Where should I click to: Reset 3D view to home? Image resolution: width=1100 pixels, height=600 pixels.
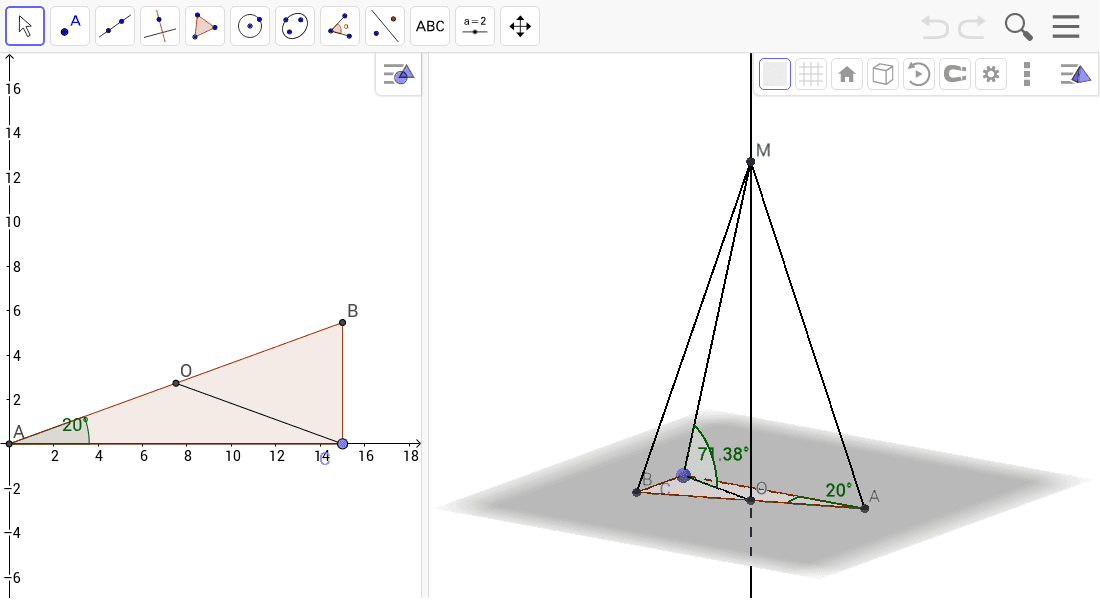847,74
